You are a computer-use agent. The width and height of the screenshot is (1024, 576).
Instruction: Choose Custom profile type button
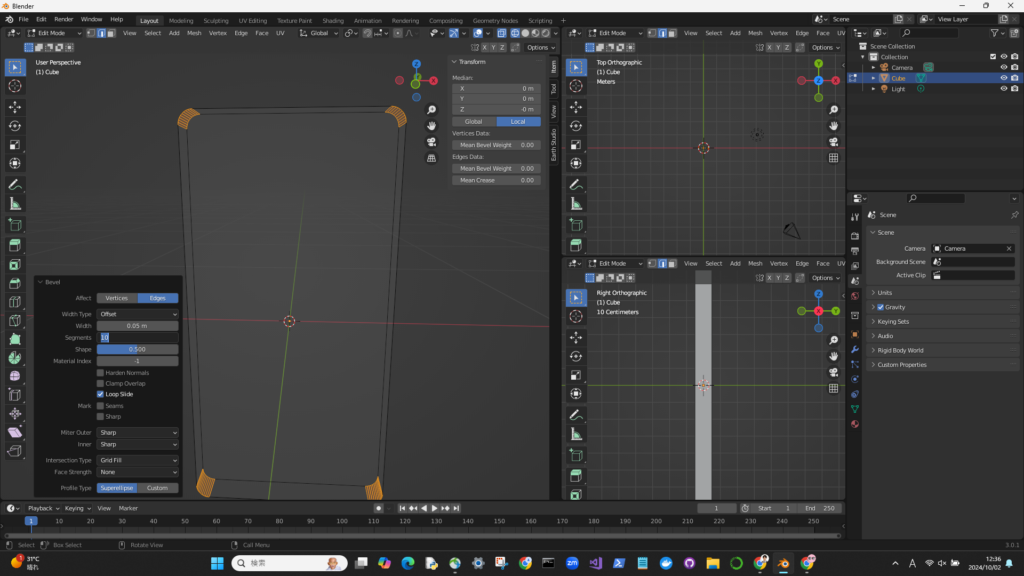(x=158, y=488)
